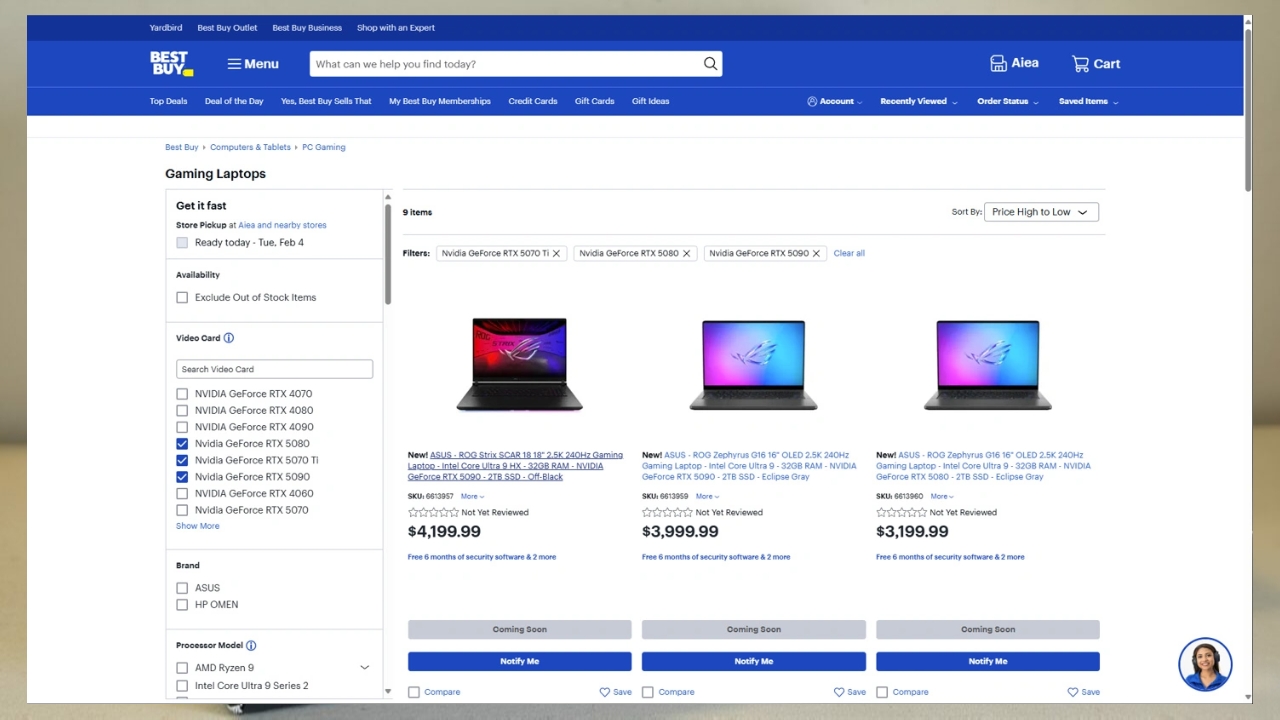Expand Saved Items dropdown

click(x=1089, y=101)
